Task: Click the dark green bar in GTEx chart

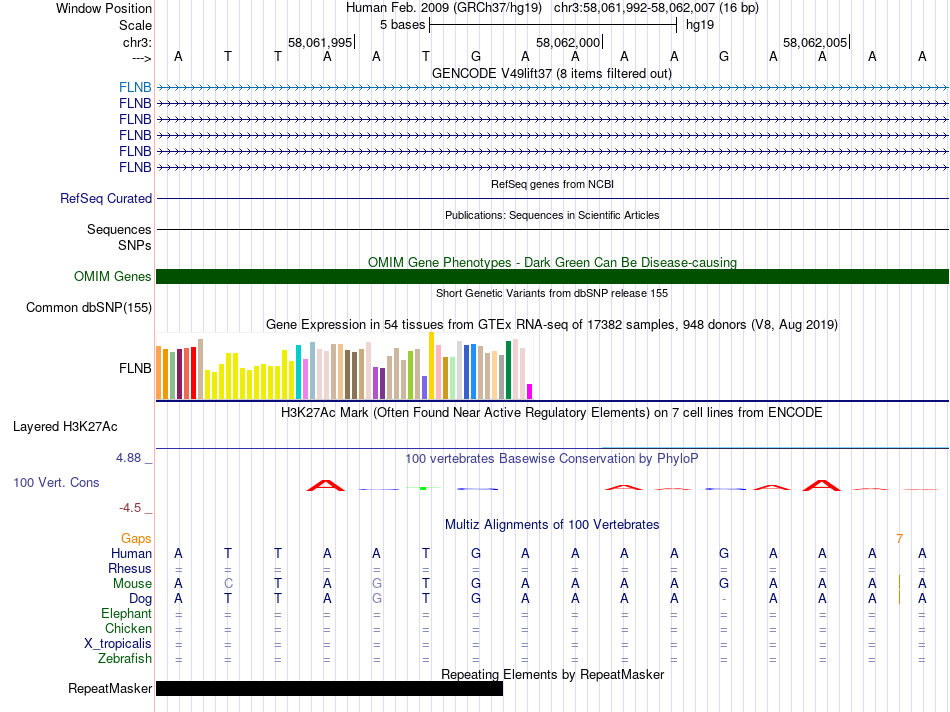Action: [508, 370]
